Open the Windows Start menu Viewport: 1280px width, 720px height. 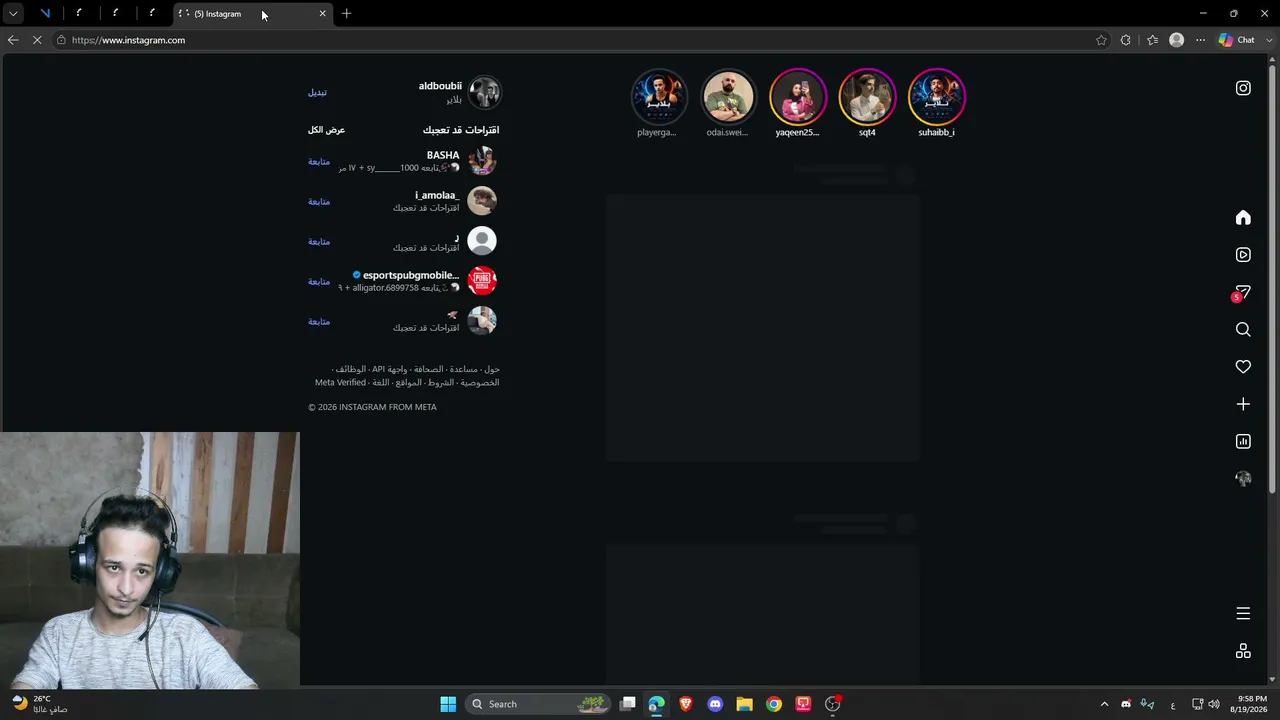click(448, 704)
